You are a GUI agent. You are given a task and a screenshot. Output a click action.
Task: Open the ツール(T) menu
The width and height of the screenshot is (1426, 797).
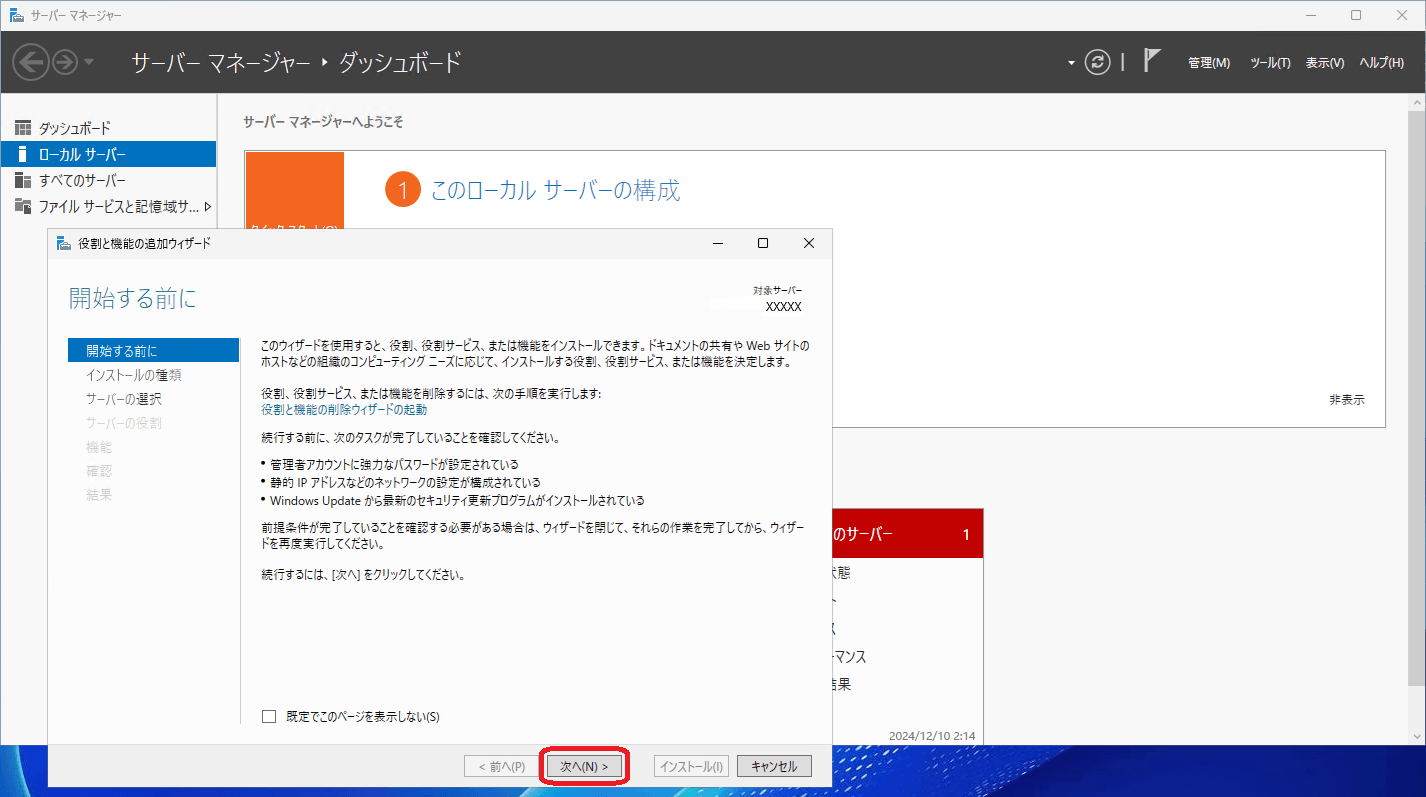(1270, 62)
